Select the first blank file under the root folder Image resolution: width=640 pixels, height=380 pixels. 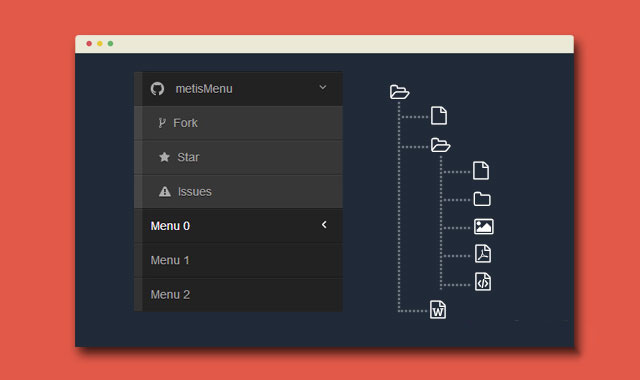point(439,116)
